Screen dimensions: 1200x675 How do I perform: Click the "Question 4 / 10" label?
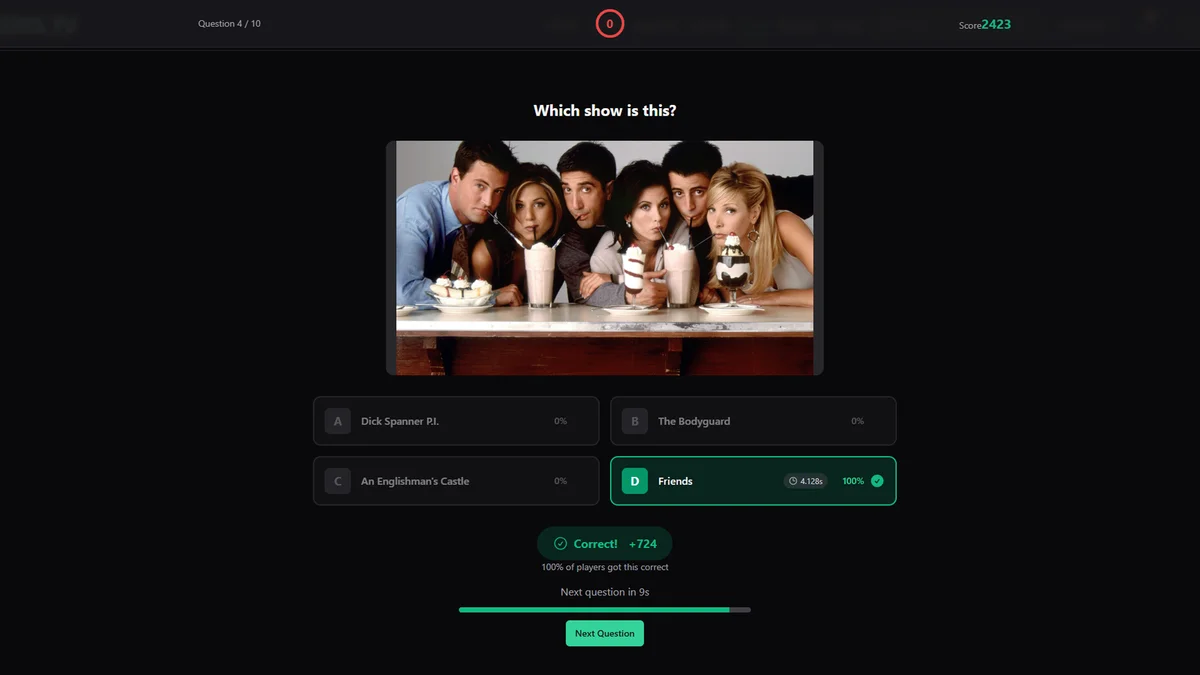[230, 23]
